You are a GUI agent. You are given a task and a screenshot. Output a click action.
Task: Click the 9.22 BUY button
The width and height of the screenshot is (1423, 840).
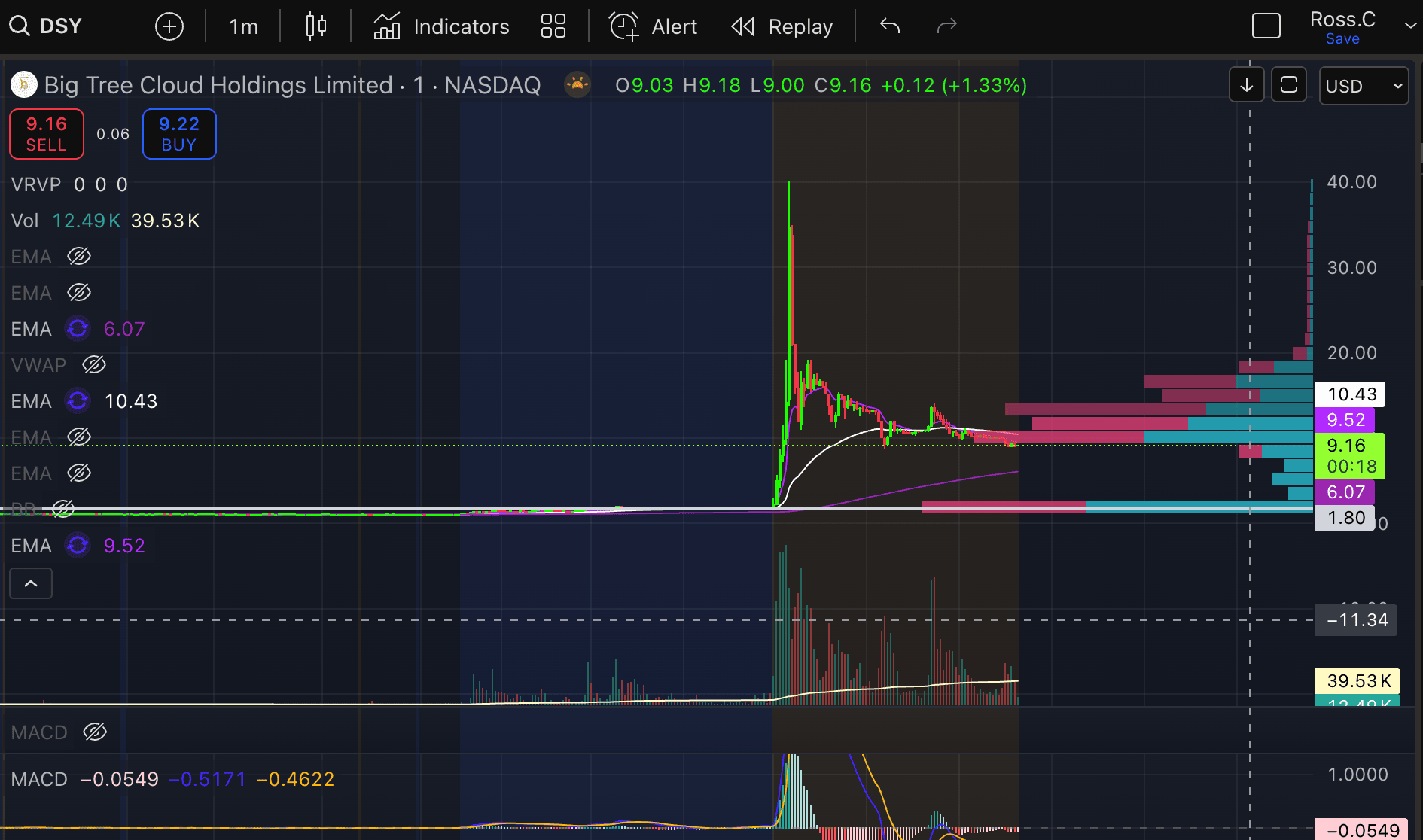179,134
